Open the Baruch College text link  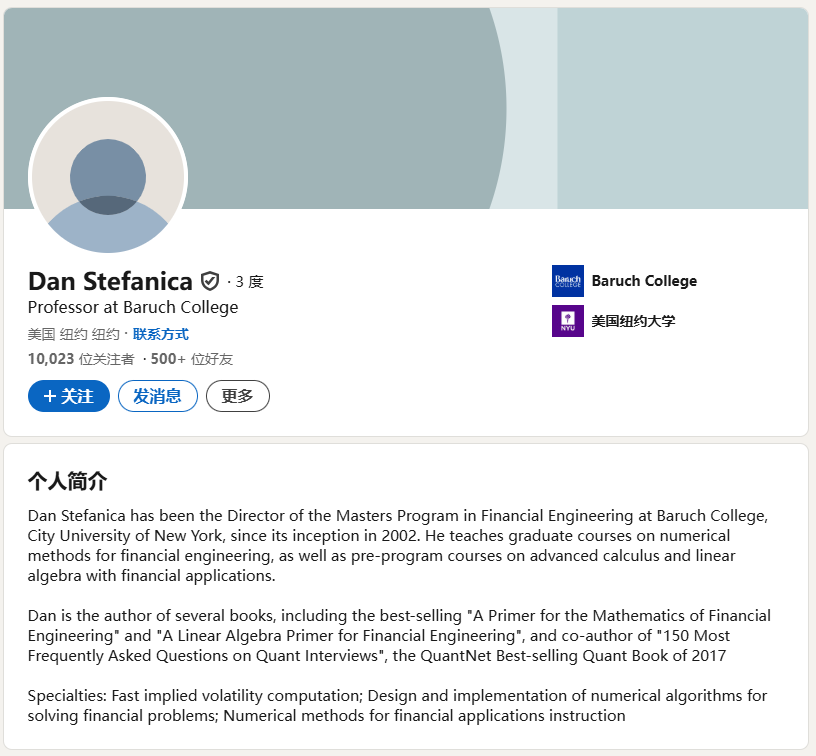tap(644, 281)
